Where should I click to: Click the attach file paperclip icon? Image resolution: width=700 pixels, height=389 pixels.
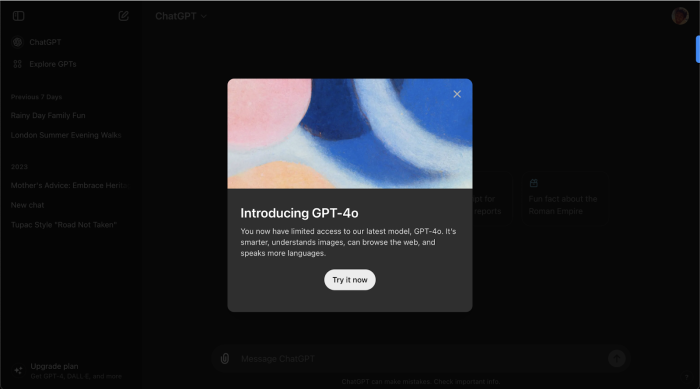225,359
